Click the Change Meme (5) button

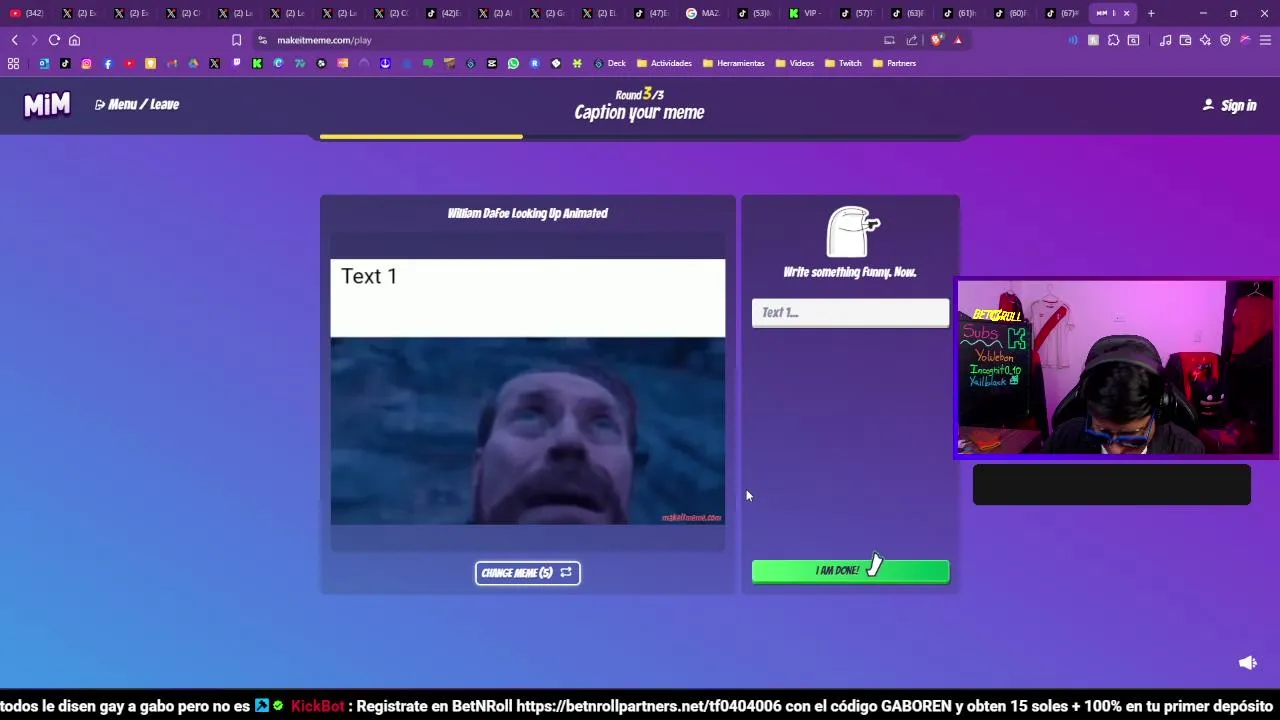(x=528, y=573)
